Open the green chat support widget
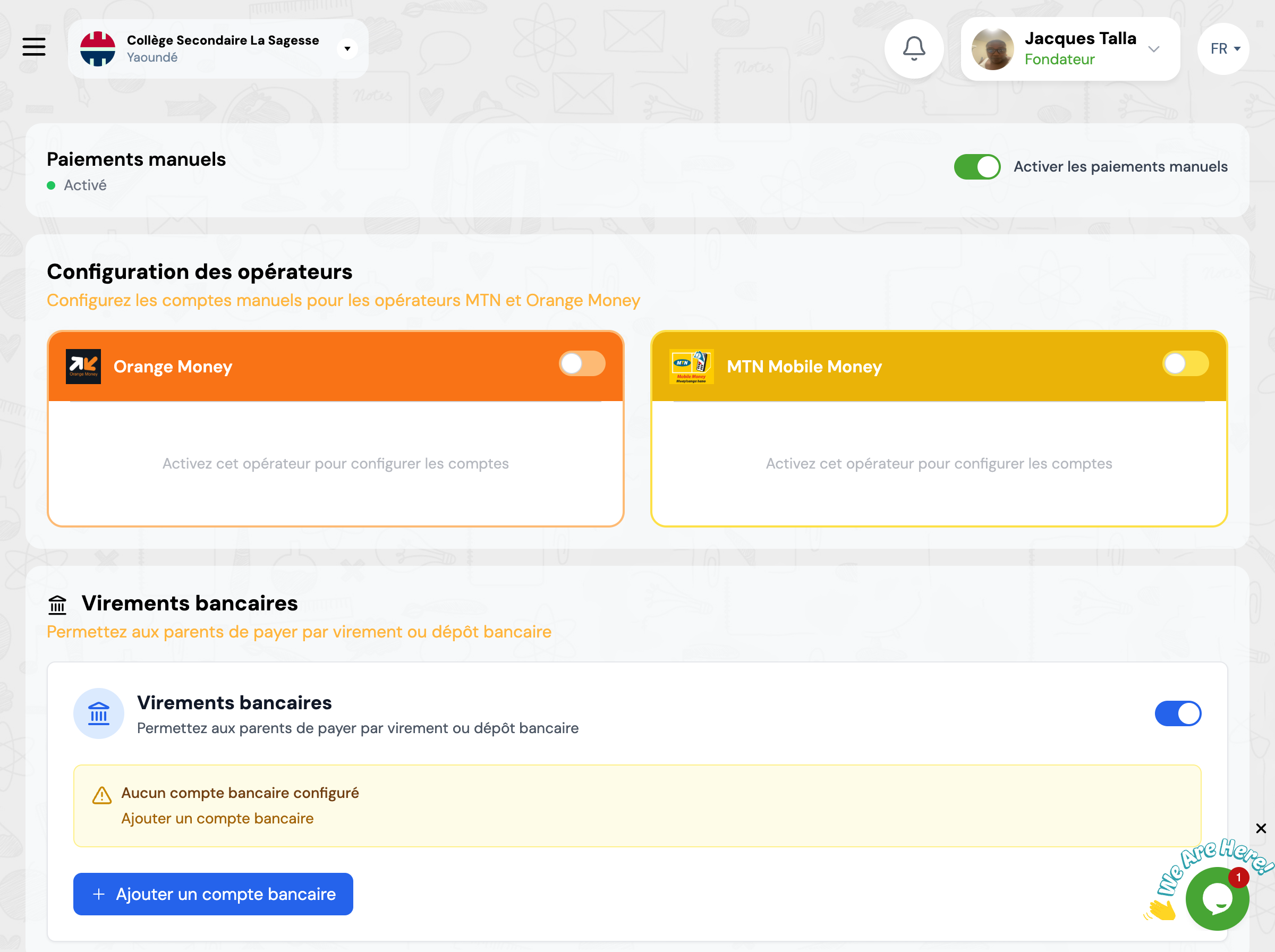The image size is (1275, 952). click(x=1218, y=898)
